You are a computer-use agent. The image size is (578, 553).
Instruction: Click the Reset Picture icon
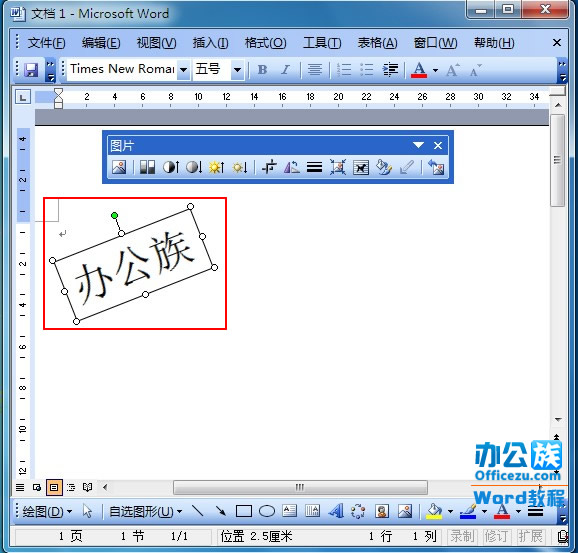436,167
